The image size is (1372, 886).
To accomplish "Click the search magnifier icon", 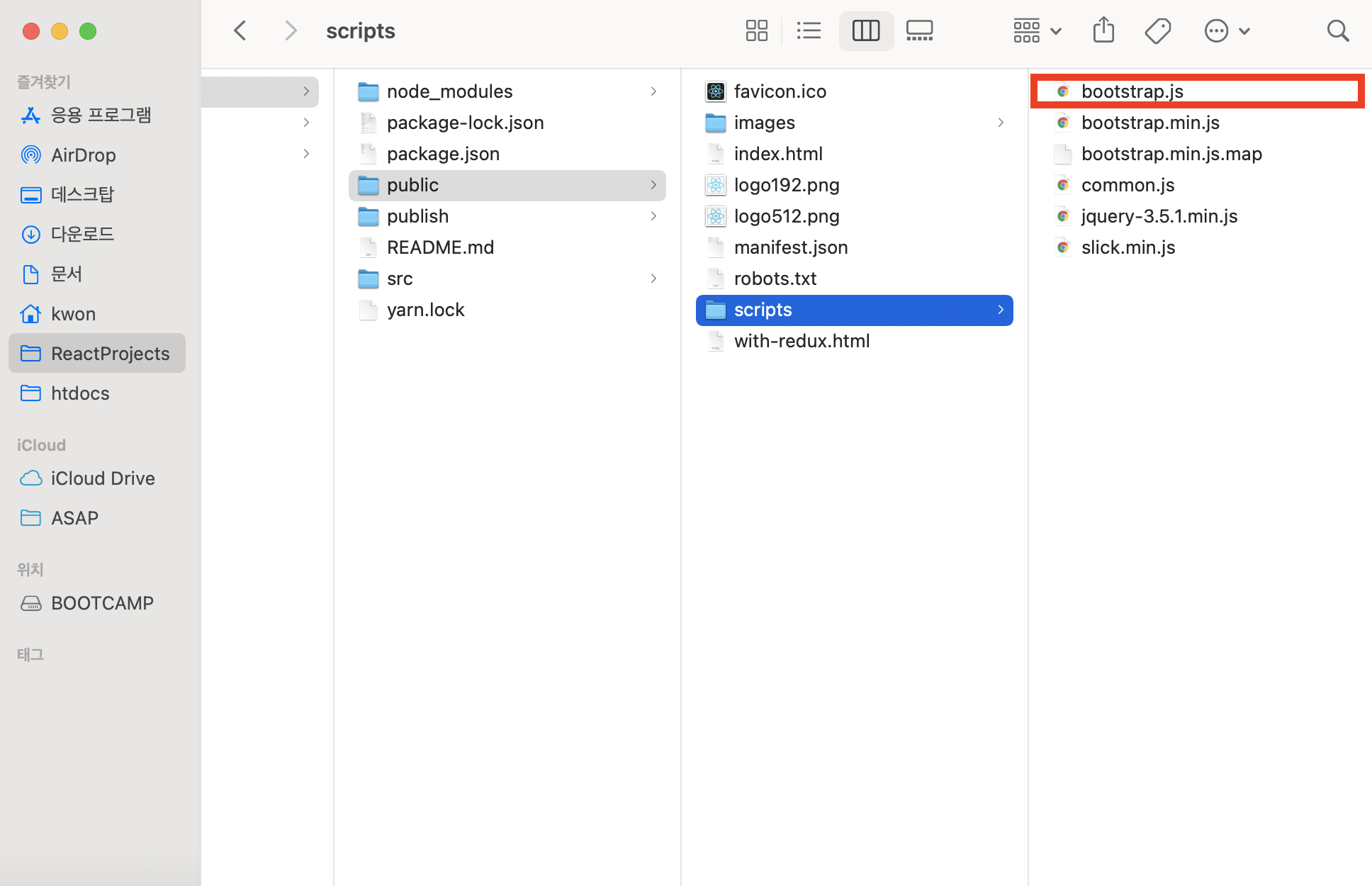I will pyautogui.click(x=1337, y=30).
